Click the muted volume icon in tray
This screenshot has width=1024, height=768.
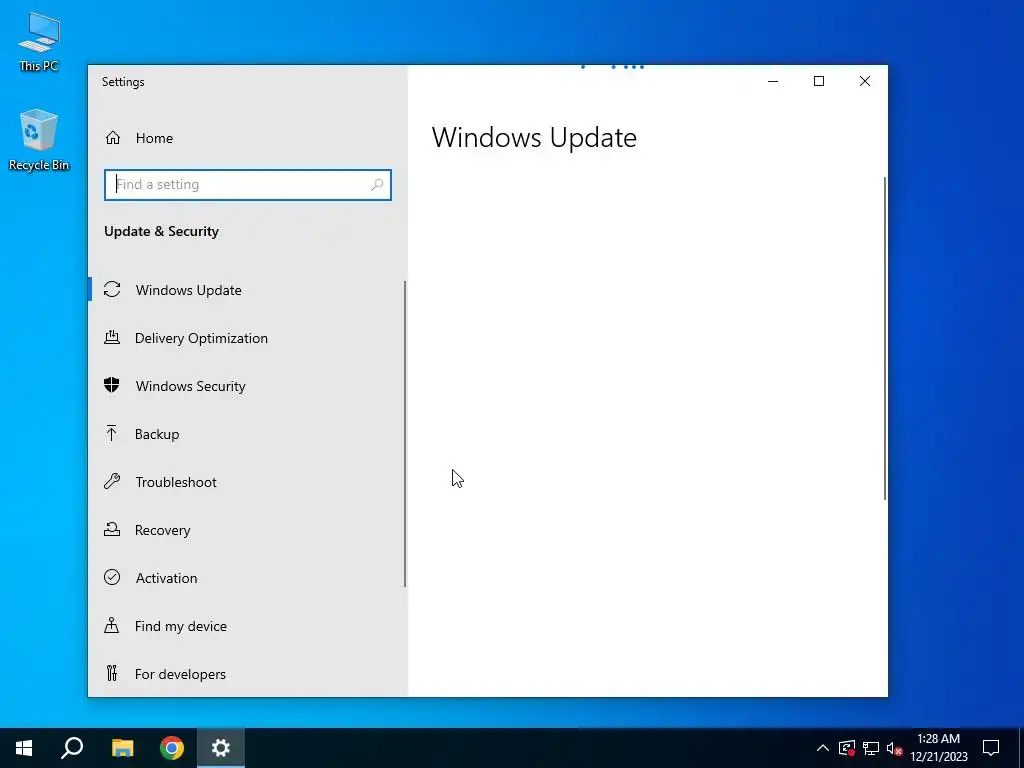pyautogui.click(x=894, y=748)
